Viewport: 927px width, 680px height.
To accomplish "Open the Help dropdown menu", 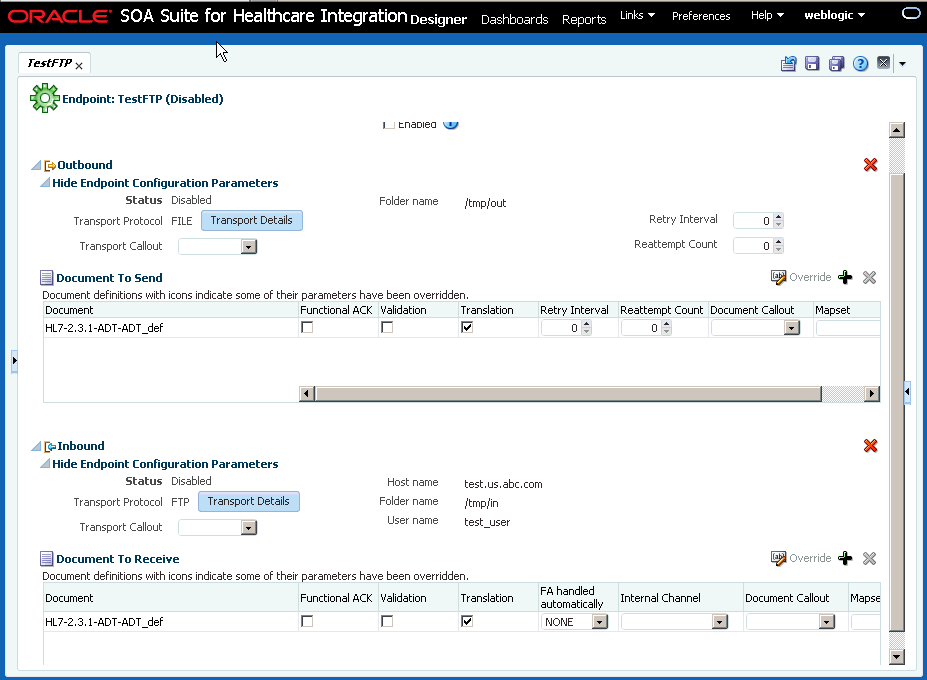I will pyautogui.click(x=767, y=15).
